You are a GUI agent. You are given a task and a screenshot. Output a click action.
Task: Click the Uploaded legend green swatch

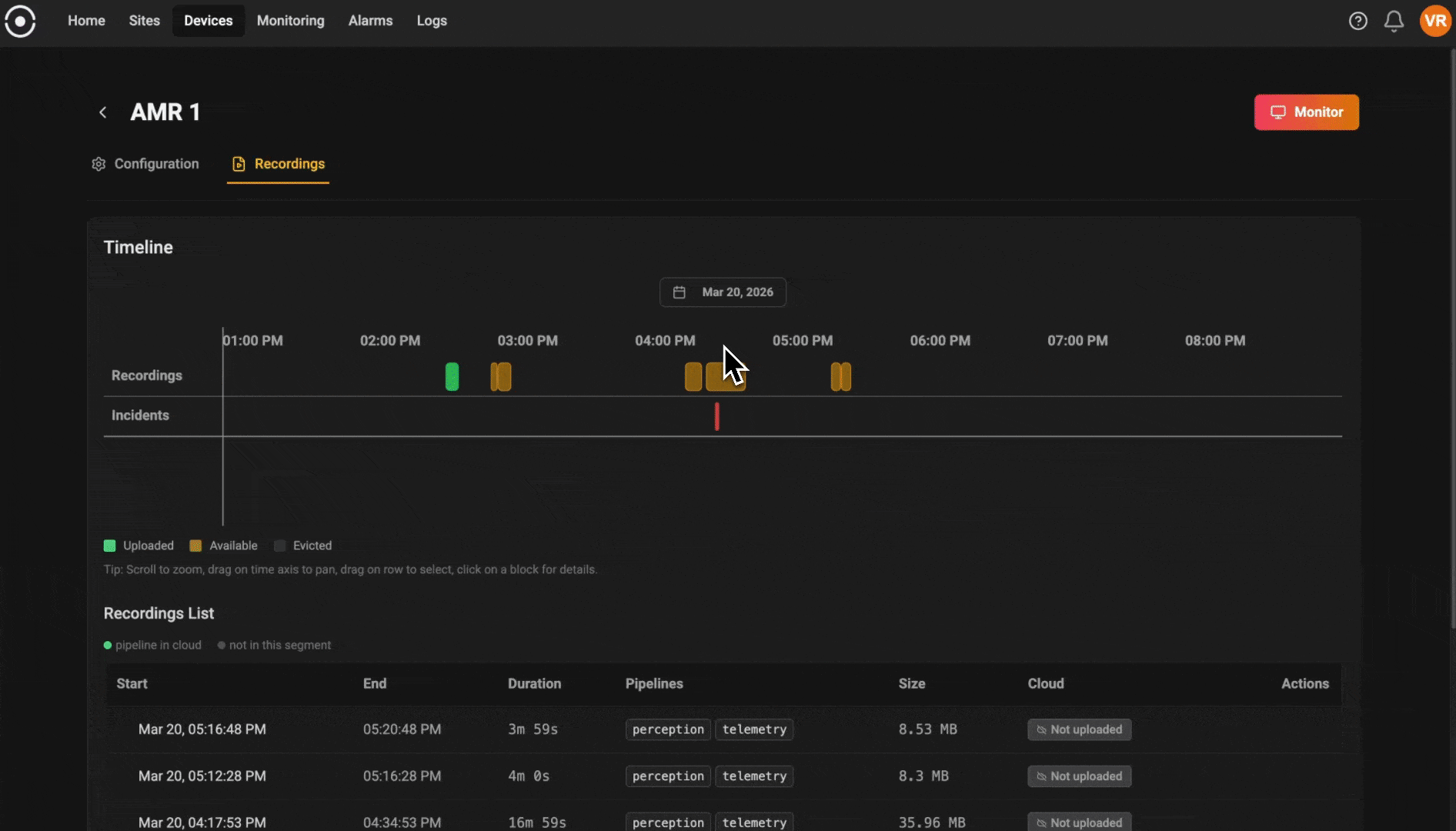click(109, 546)
